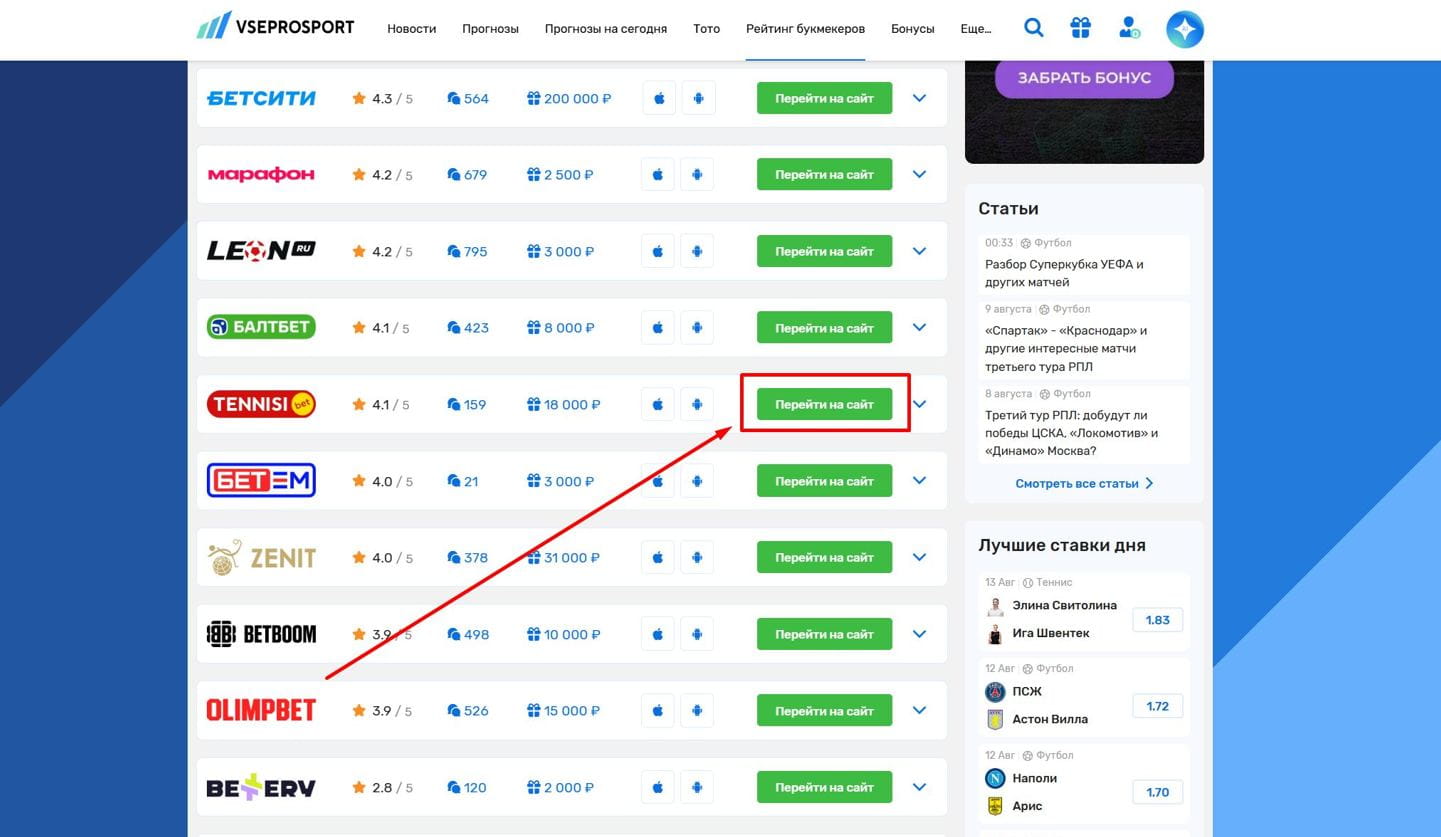1441x837 pixels.
Task: Open Leon reviews count 795
Action: tap(468, 252)
